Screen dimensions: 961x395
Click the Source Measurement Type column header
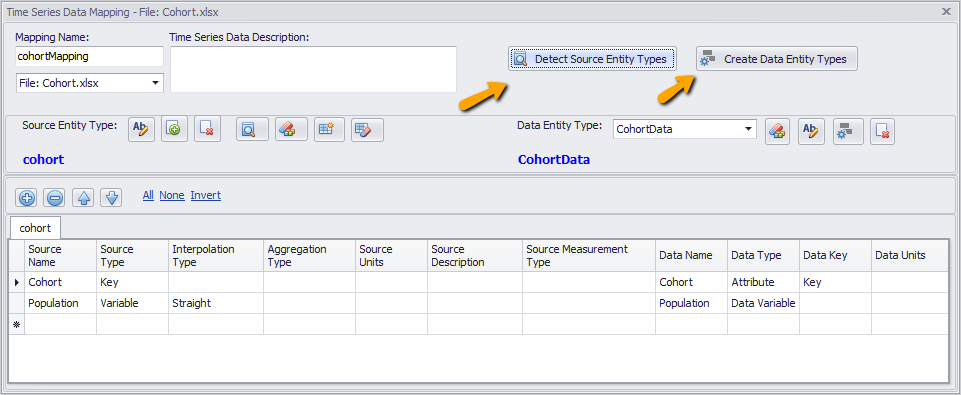[589, 255]
